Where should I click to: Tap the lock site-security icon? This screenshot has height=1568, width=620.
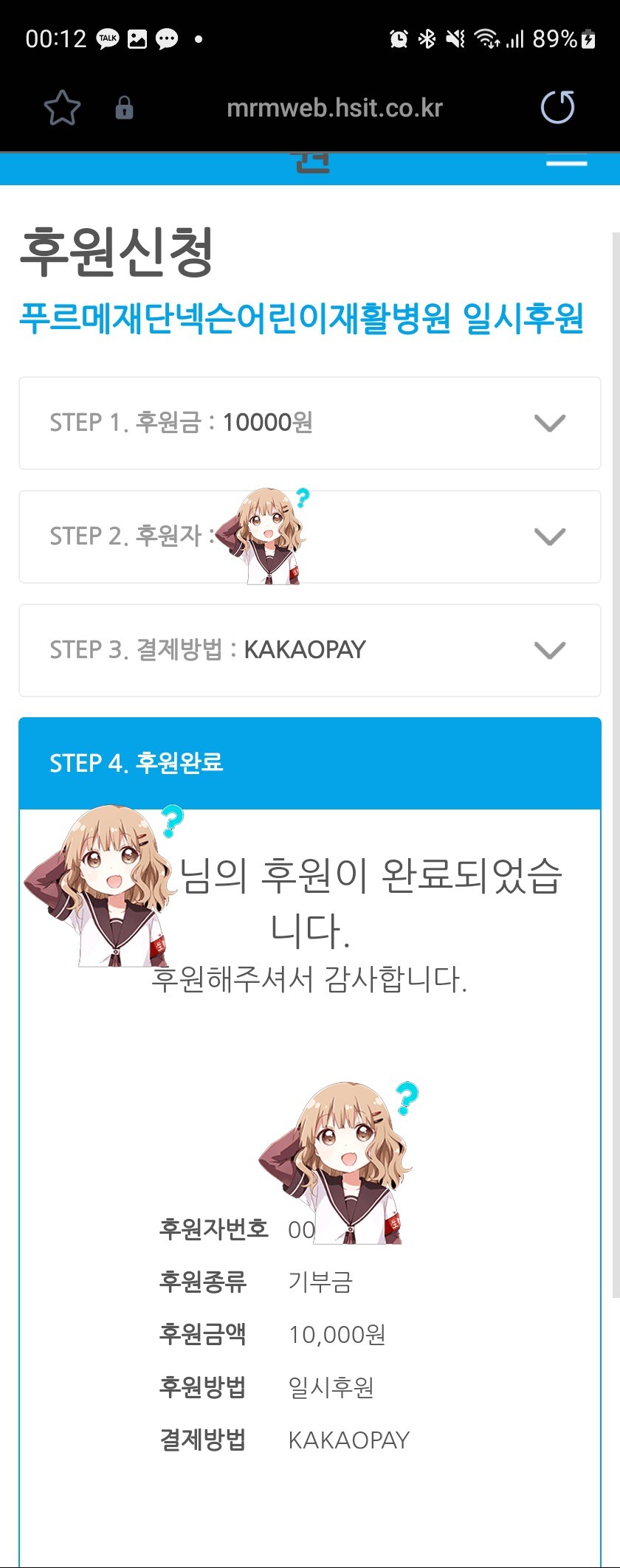click(124, 108)
